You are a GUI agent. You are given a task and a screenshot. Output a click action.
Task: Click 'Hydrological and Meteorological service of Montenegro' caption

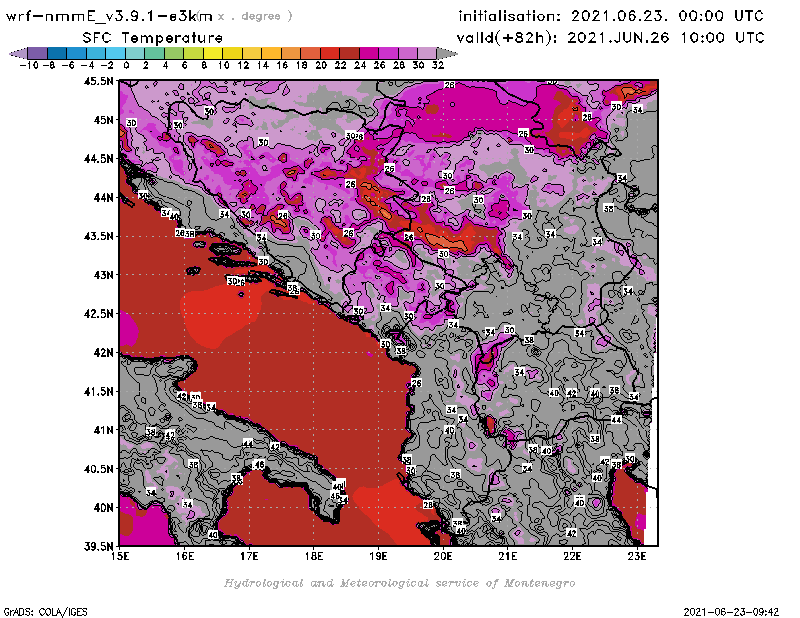399,583
